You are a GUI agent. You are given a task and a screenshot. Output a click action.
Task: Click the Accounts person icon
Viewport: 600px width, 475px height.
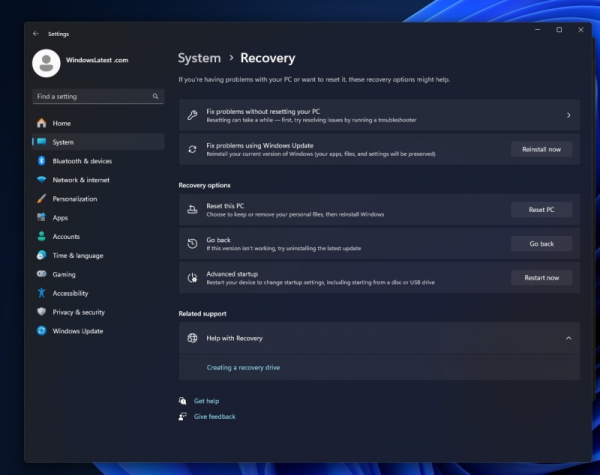pos(42,236)
